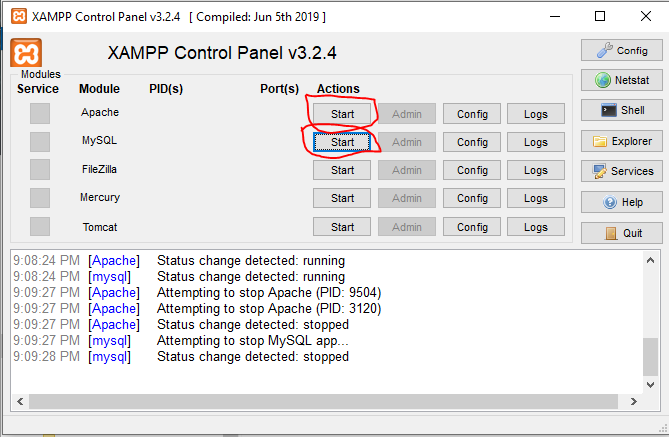Viewport: 669px width, 437px height.
Task: Open the Mercury Config menu
Action: tap(472, 198)
